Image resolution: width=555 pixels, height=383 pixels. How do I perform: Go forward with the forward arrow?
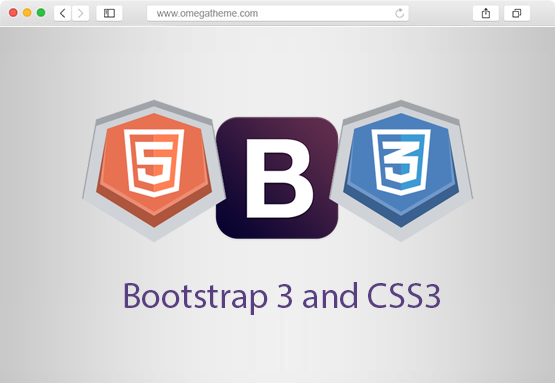point(80,13)
